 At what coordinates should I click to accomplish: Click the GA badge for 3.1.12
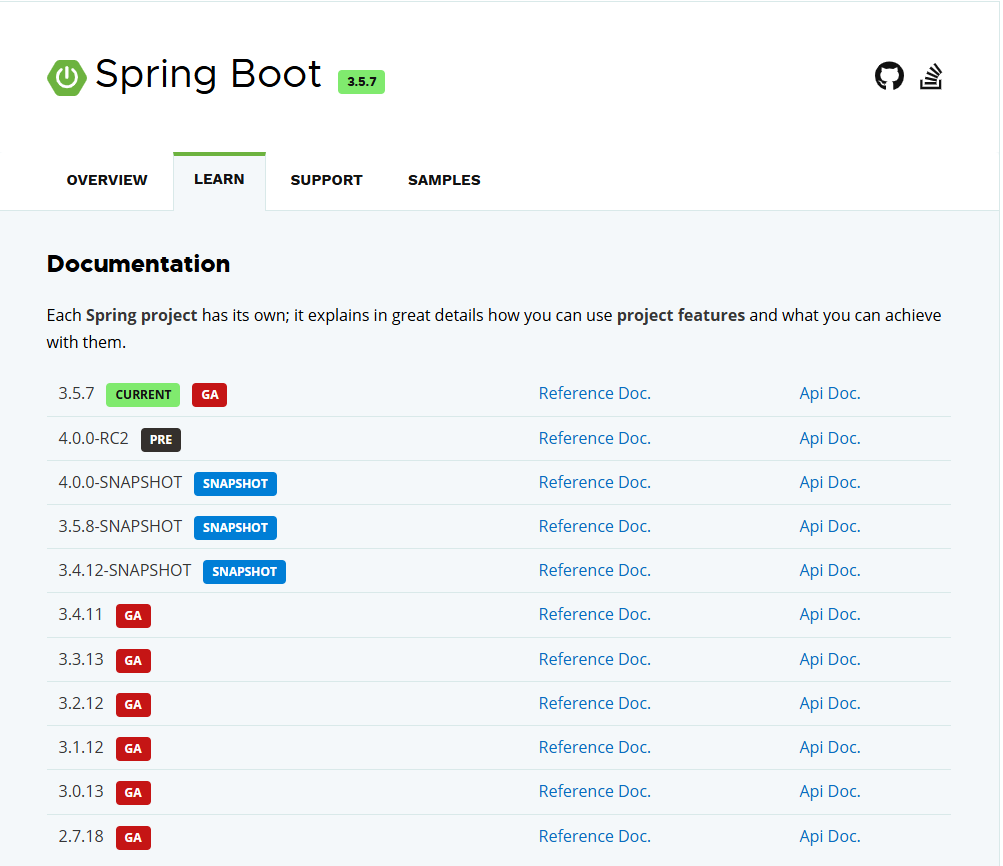[133, 749]
